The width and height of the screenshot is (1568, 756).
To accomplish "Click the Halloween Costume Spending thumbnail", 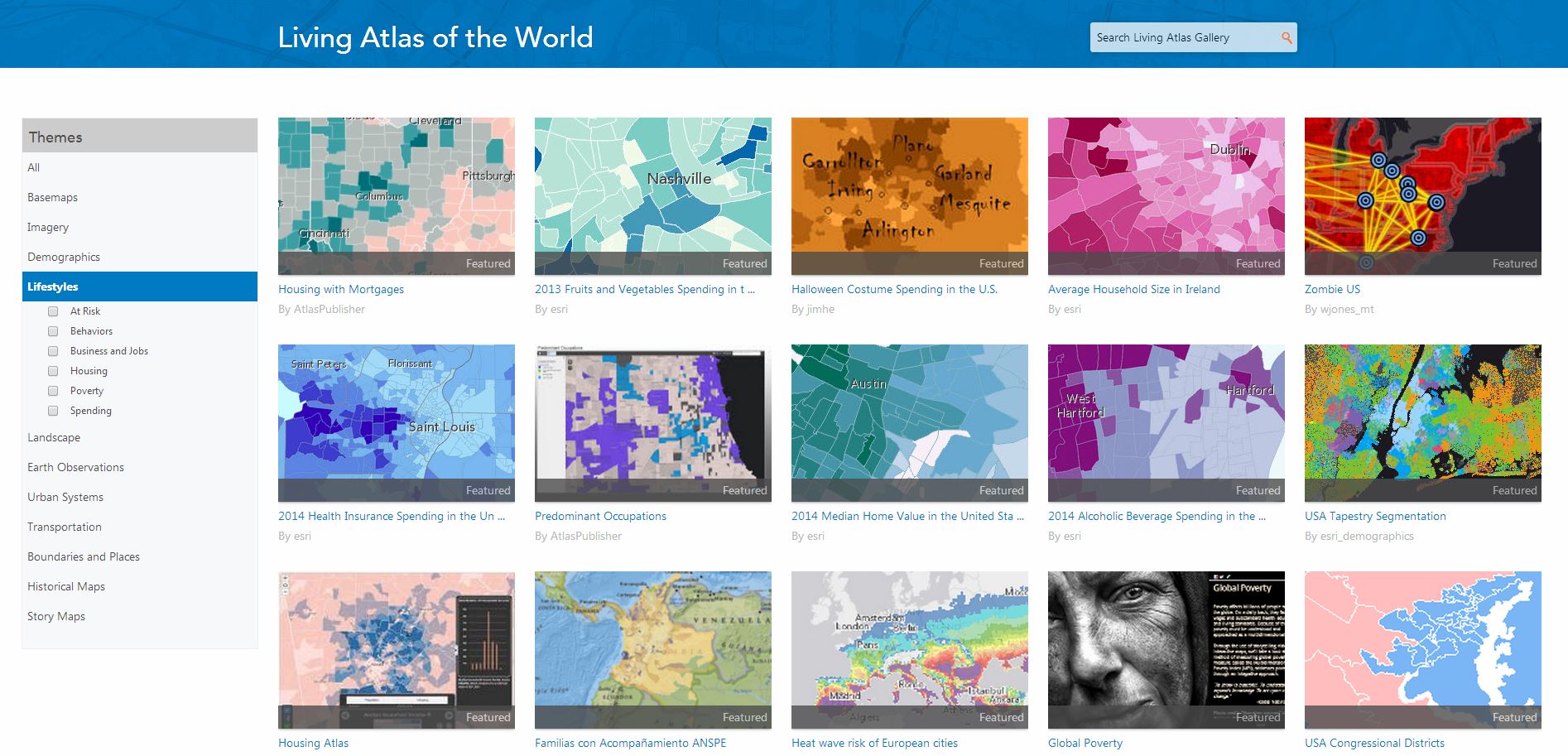I will (x=910, y=196).
